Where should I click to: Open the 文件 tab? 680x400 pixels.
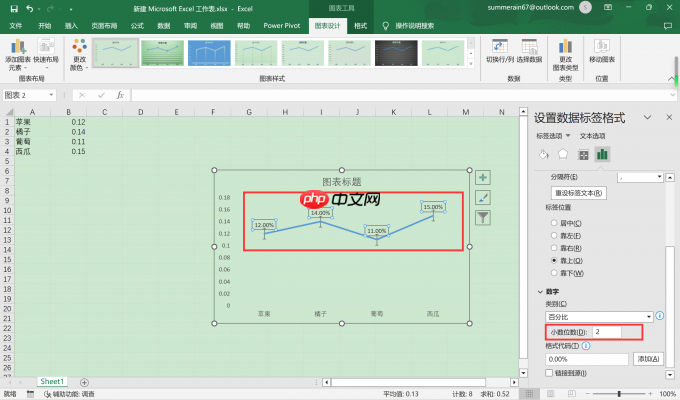coord(16,26)
